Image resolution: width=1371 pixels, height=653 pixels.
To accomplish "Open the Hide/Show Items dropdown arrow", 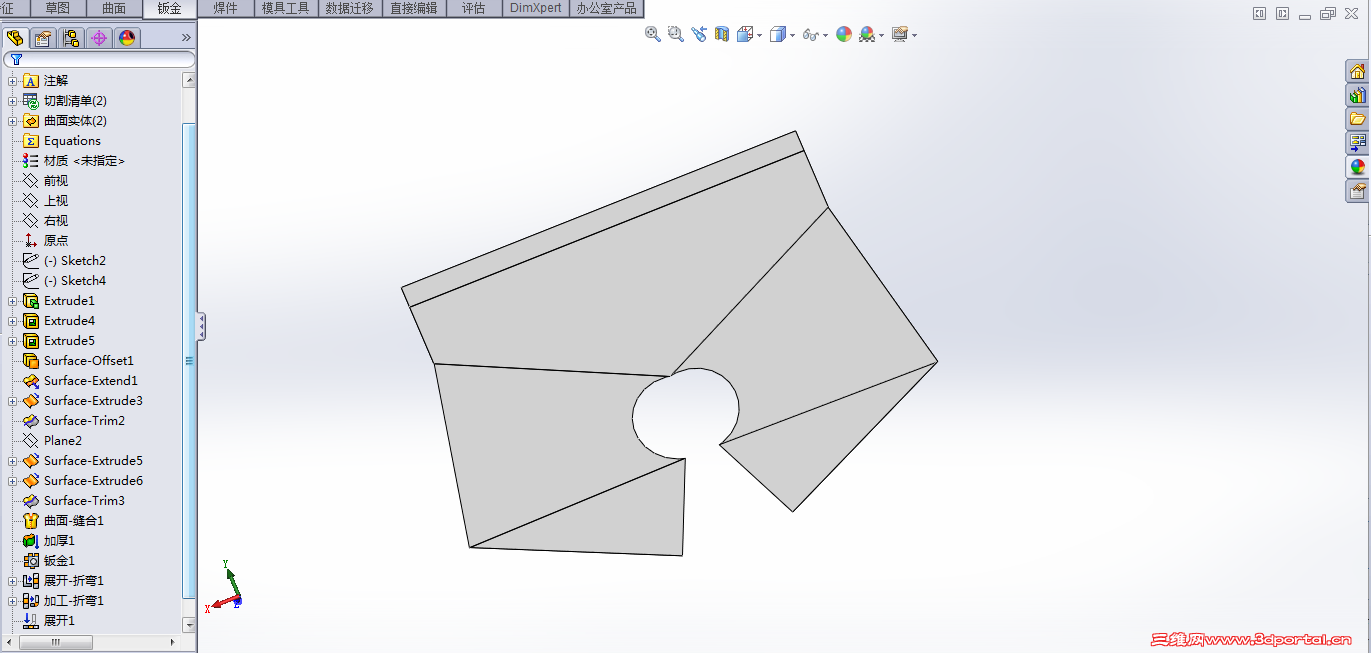I will tap(826, 35).
